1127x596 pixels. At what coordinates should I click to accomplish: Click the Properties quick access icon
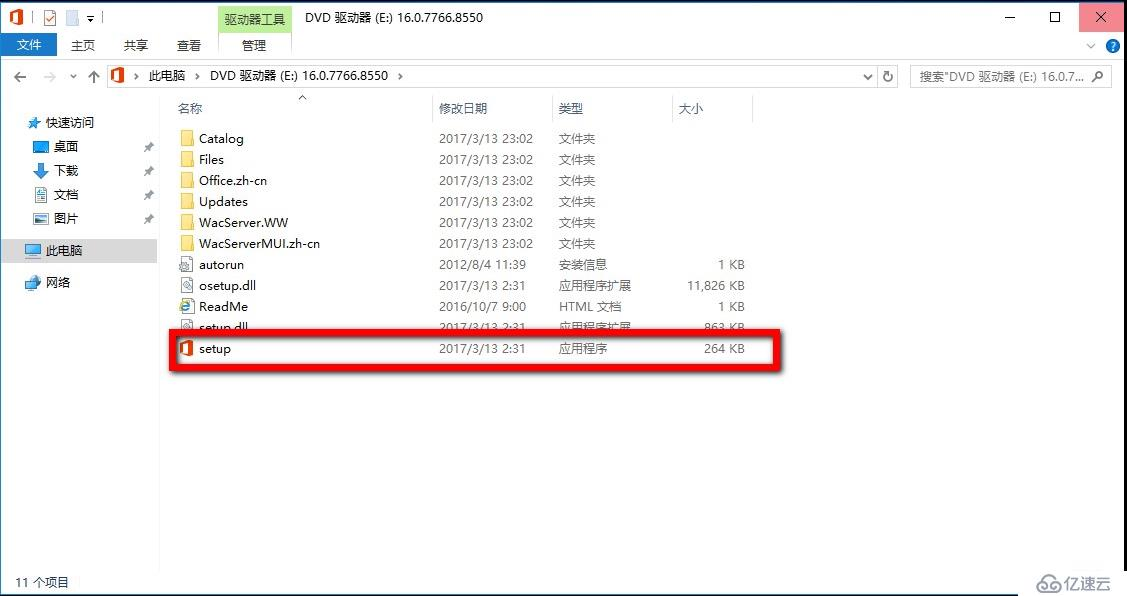point(50,18)
